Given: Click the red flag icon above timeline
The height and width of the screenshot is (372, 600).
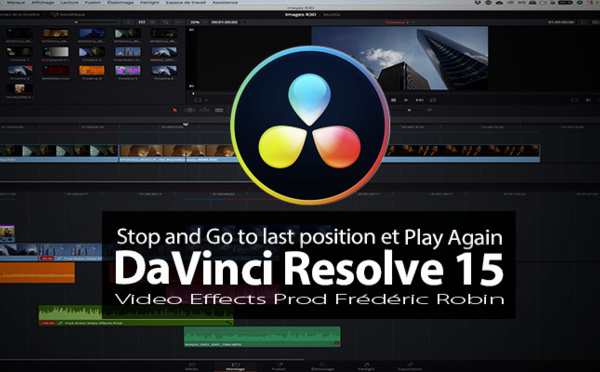Looking at the screenshot, I should click(175, 110).
